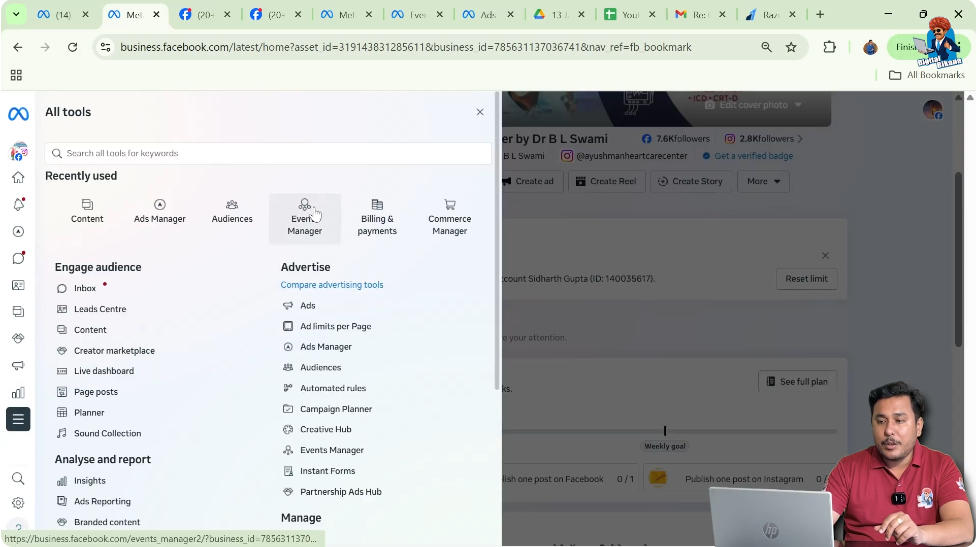Open Audiences in Recently used
This screenshot has width=978, height=547.
click(232, 211)
